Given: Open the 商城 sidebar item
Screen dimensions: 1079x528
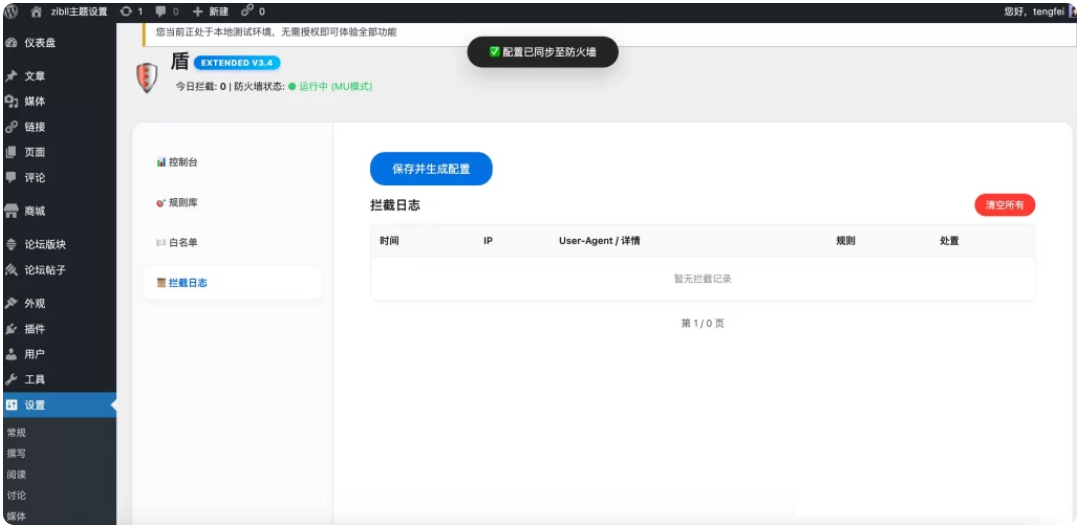Looking at the screenshot, I should pos(34,211).
